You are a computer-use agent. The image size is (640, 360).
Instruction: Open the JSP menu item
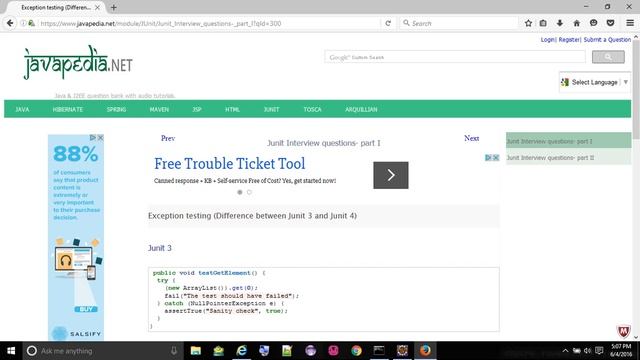197,109
